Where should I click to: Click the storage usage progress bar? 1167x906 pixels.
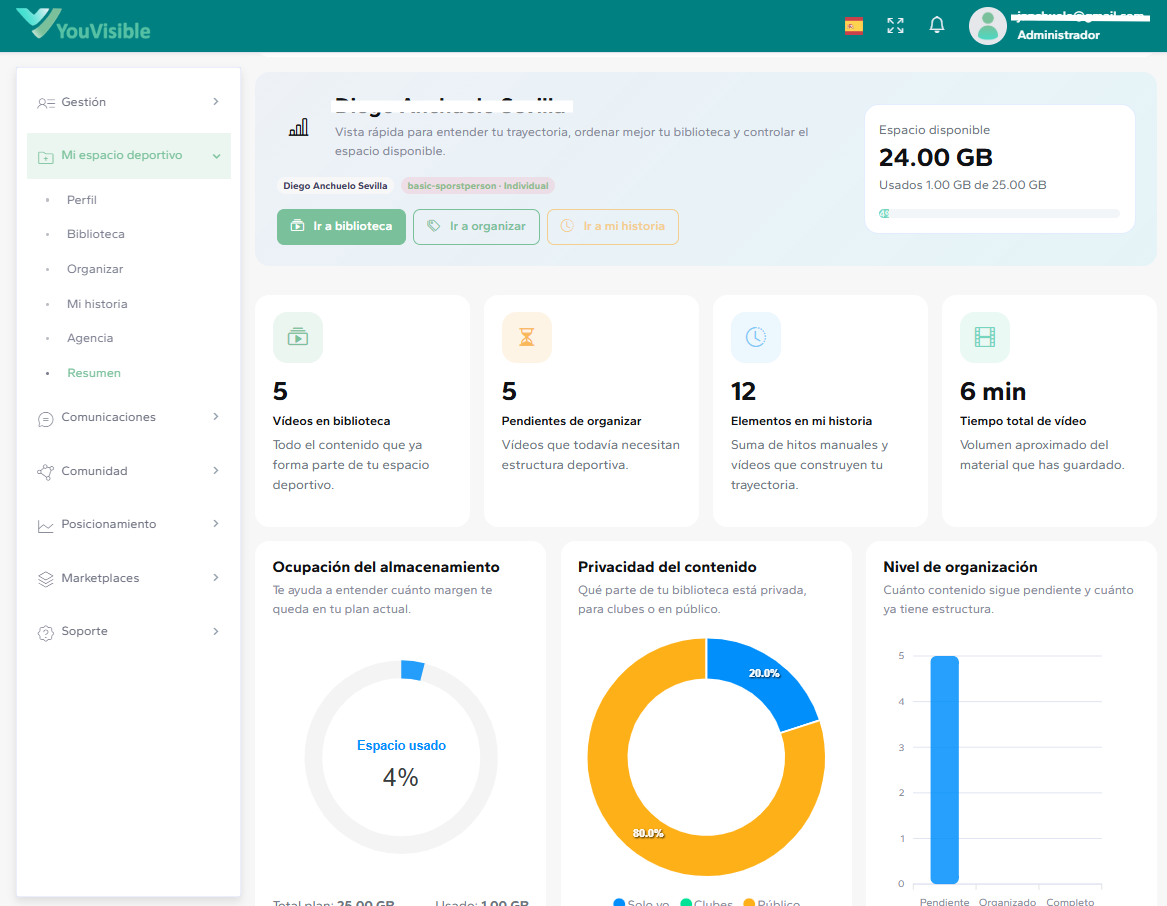click(x=999, y=213)
